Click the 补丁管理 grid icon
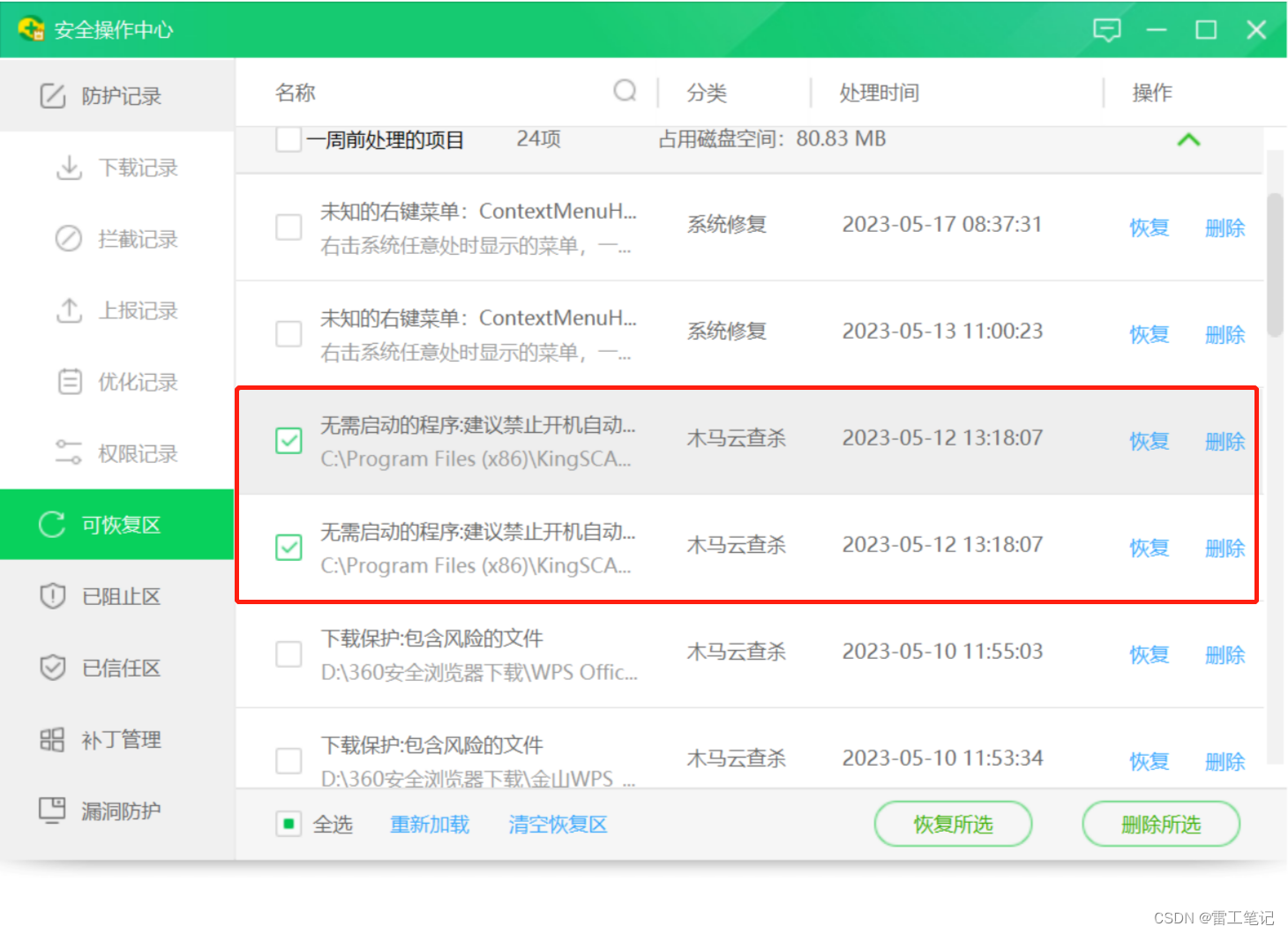 53,739
